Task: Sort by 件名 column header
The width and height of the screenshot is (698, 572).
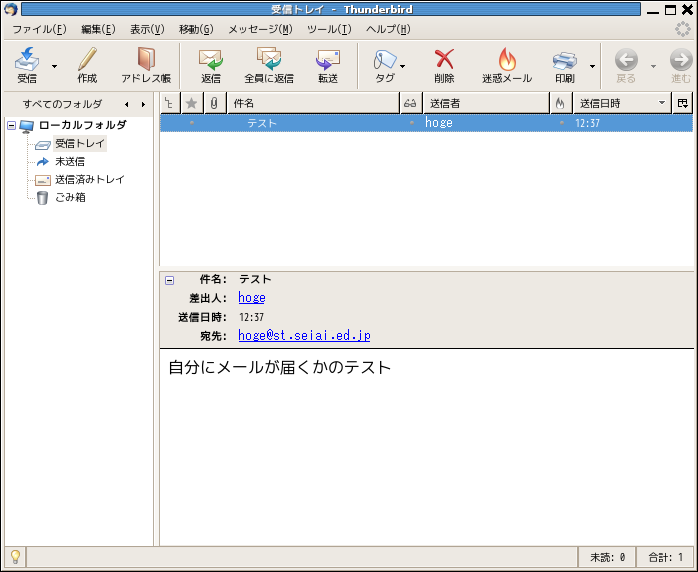Action: tap(313, 104)
